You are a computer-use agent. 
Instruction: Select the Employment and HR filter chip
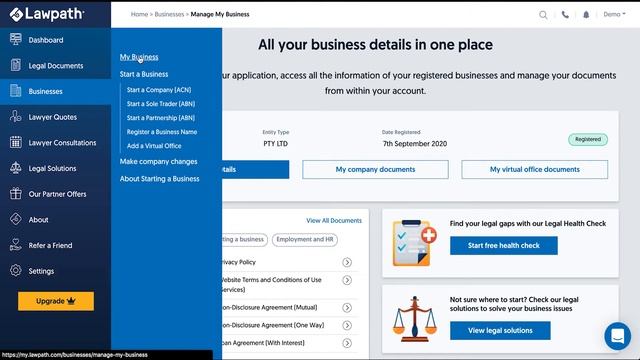click(x=305, y=240)
